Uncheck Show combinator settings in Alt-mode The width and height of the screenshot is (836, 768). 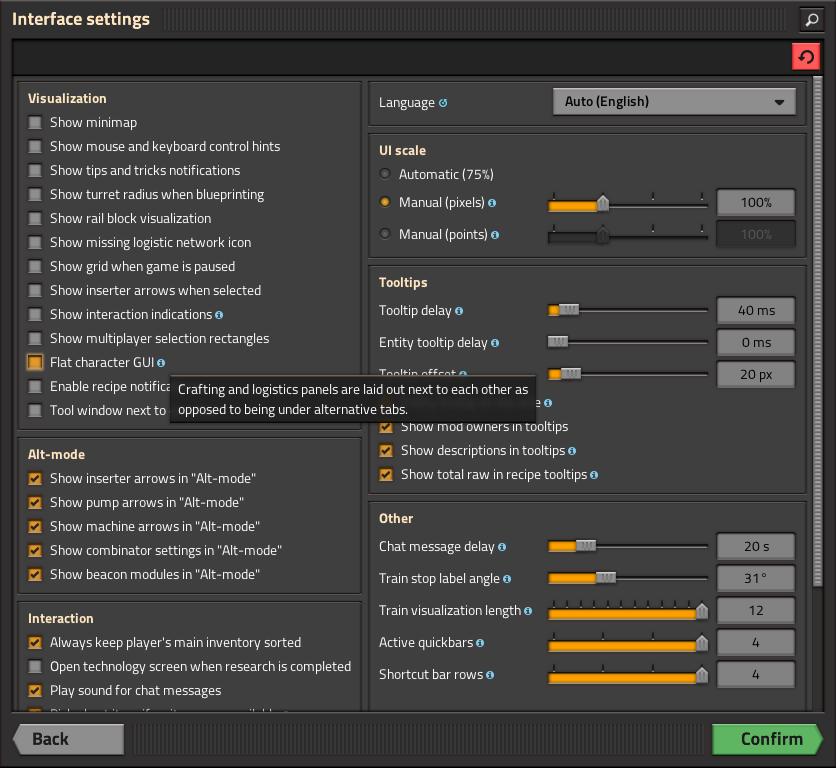click(35, 550)
